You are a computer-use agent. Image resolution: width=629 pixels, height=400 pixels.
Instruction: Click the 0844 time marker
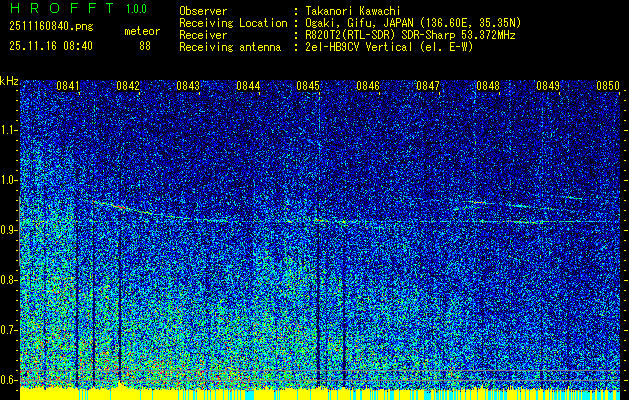click(248, 86)
